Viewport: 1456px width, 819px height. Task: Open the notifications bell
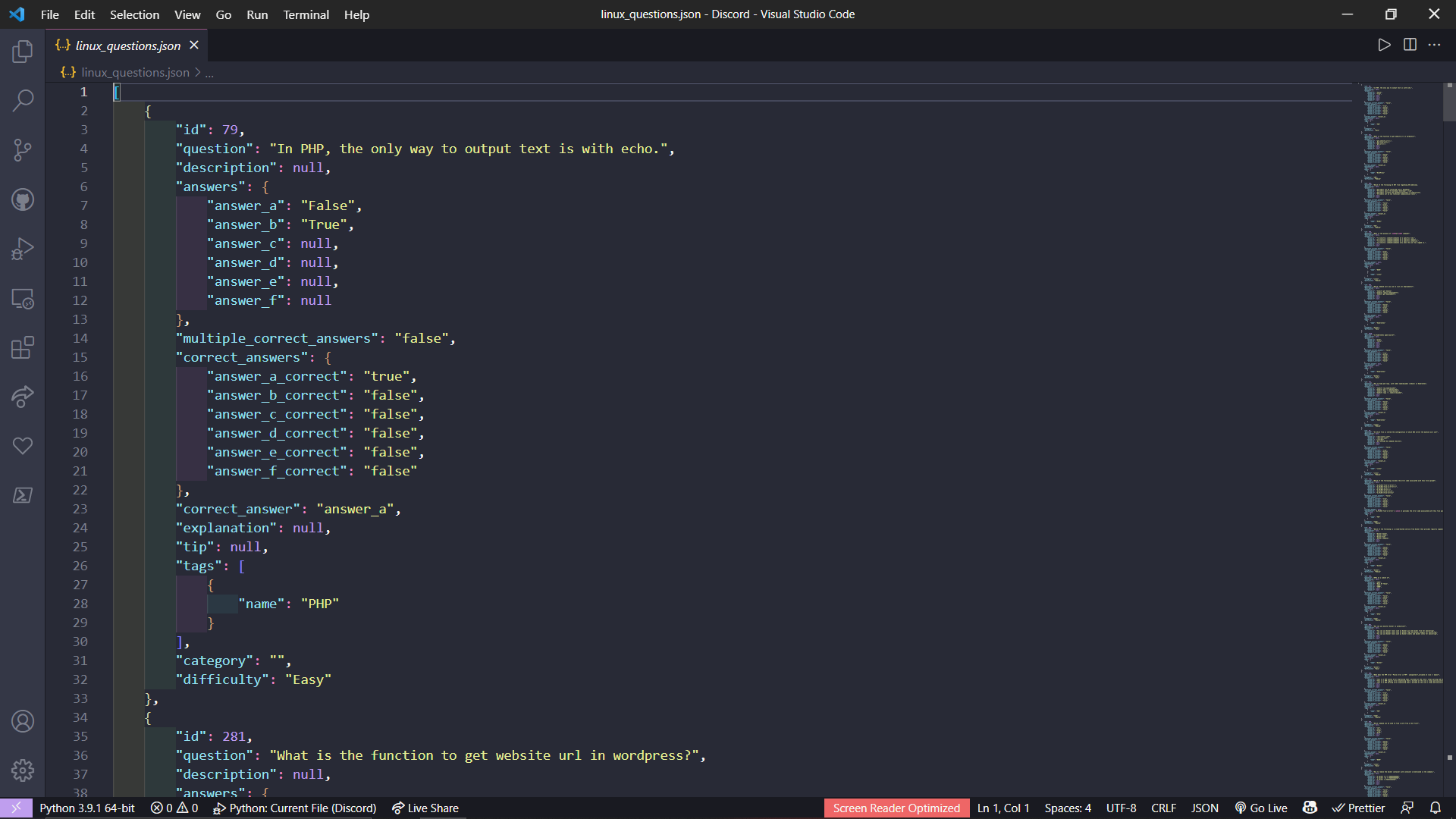coord(1437,808)
